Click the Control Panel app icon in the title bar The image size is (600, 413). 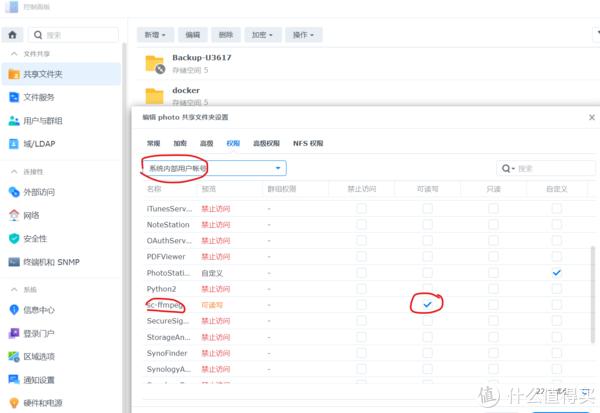11,7
